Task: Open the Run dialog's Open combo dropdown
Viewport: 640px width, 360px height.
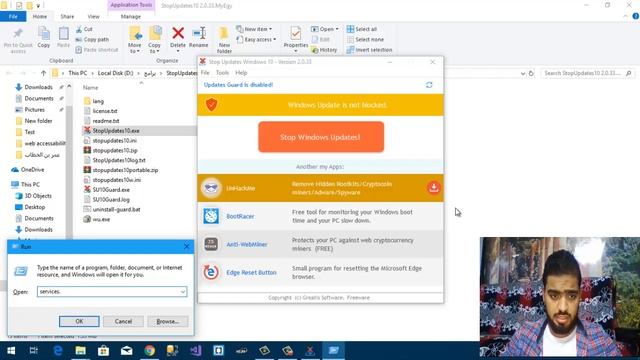Action: pos(182,291)
